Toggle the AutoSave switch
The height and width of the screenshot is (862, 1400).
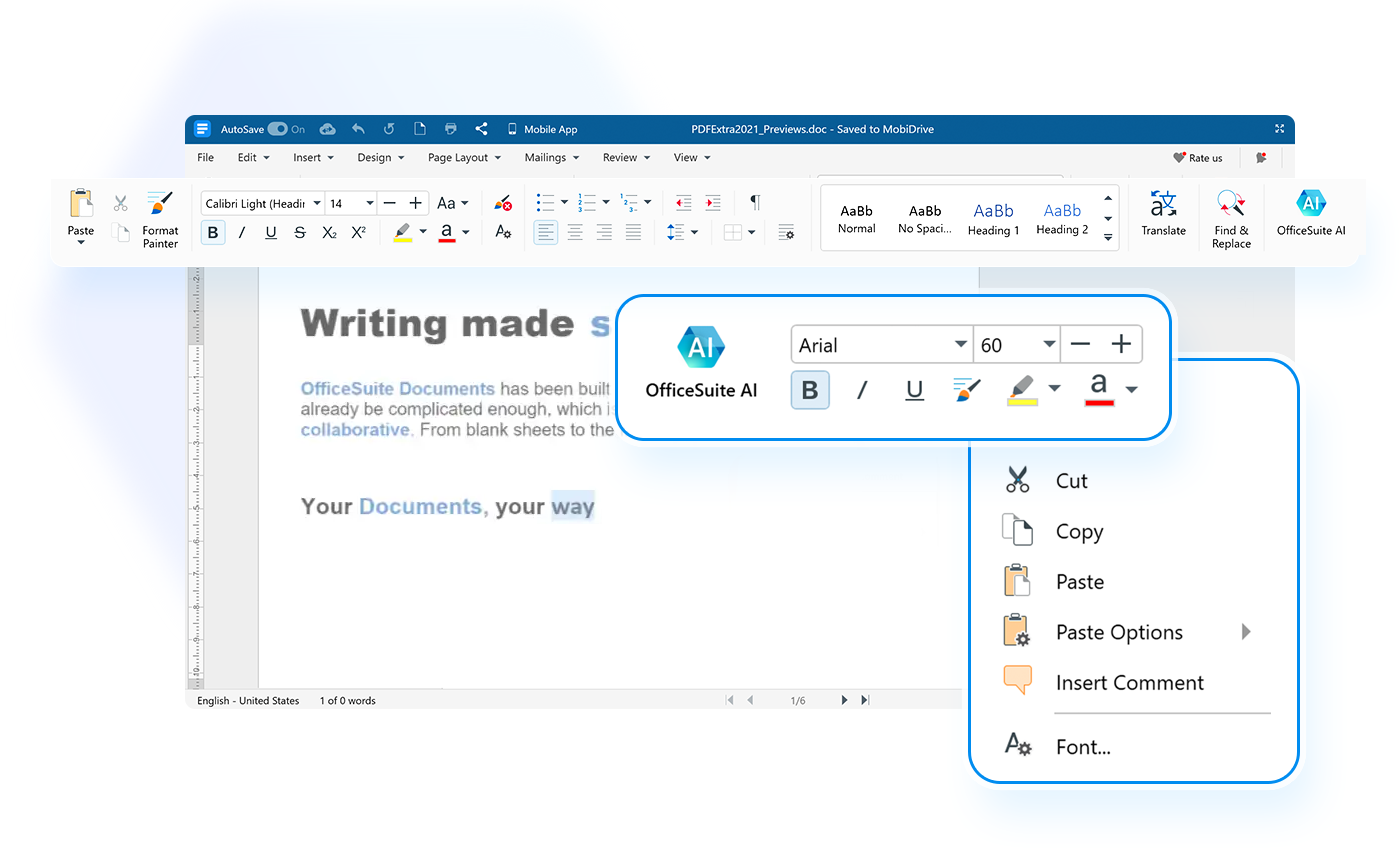[277, 129]
